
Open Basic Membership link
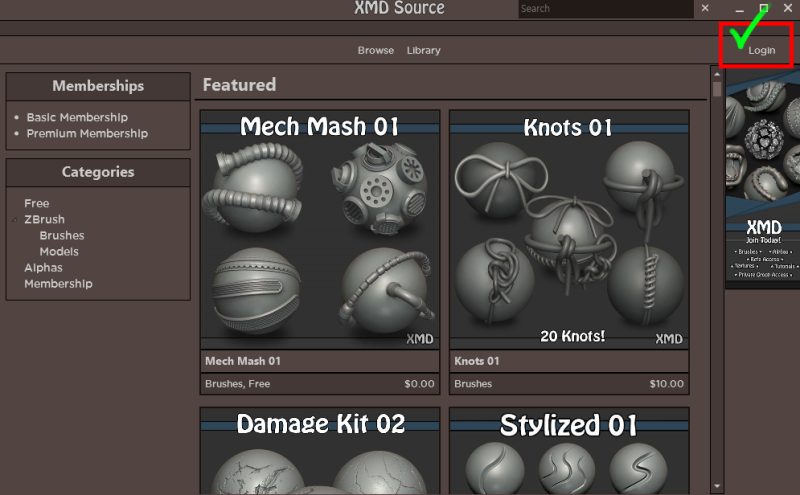[77, 117]
